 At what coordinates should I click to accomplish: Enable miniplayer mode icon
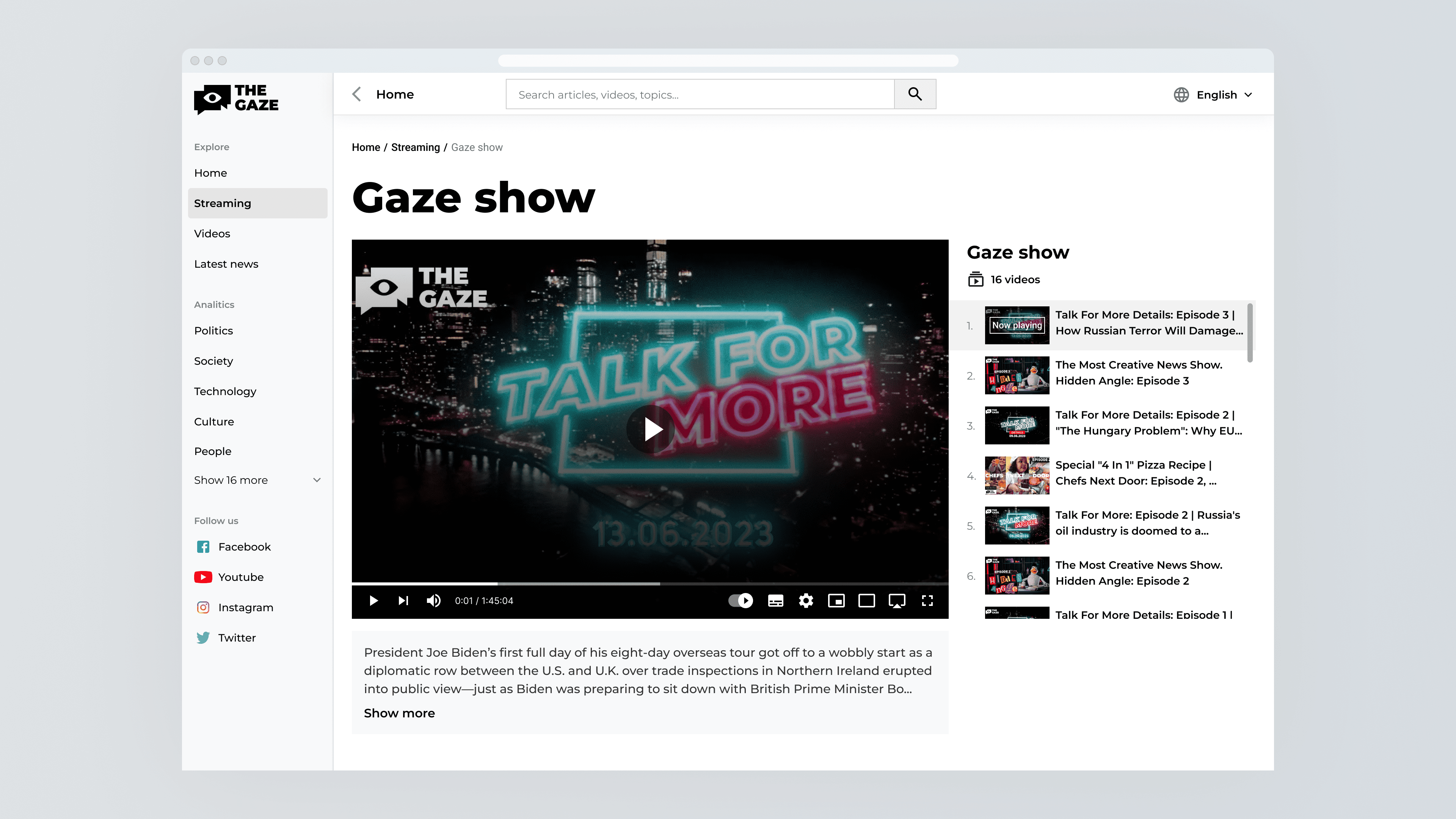coord(836,600)
